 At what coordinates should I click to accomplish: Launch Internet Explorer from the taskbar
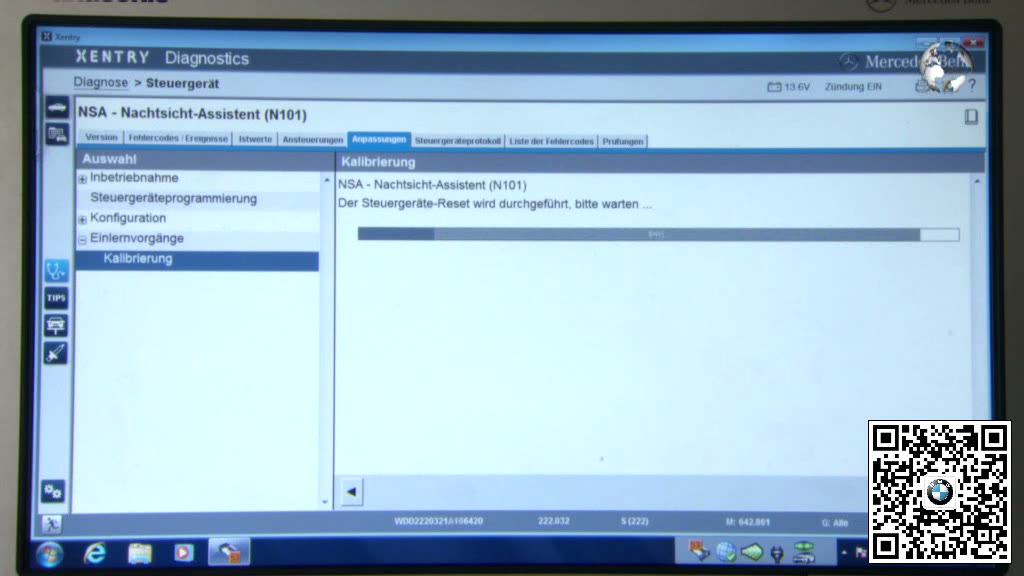coord(95,554)
